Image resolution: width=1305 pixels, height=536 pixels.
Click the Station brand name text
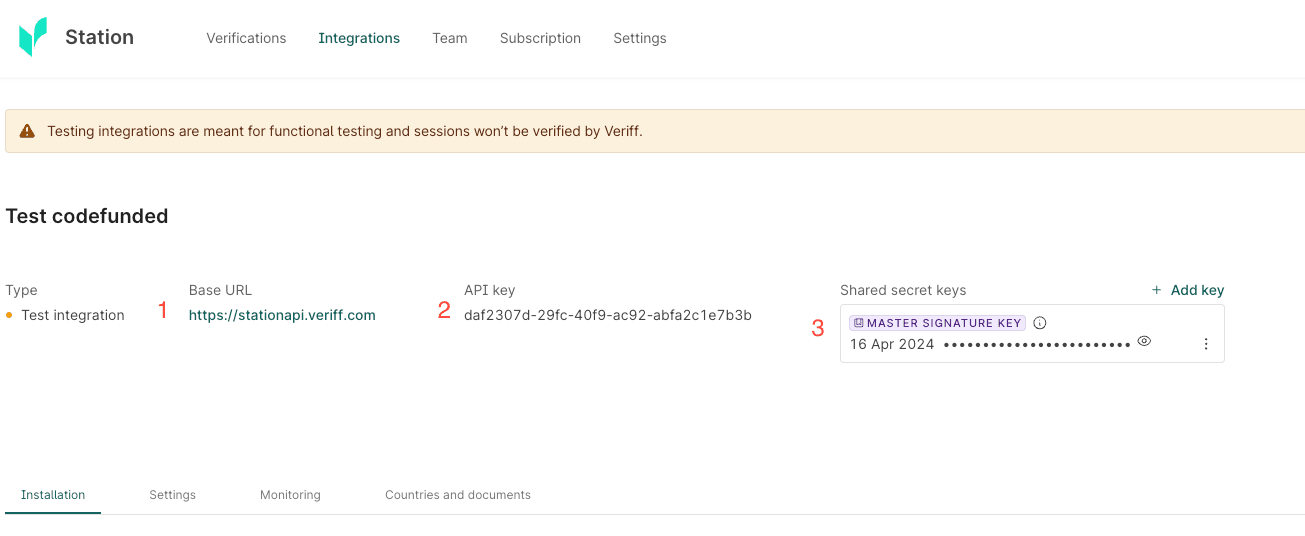(x=99, y=37)
